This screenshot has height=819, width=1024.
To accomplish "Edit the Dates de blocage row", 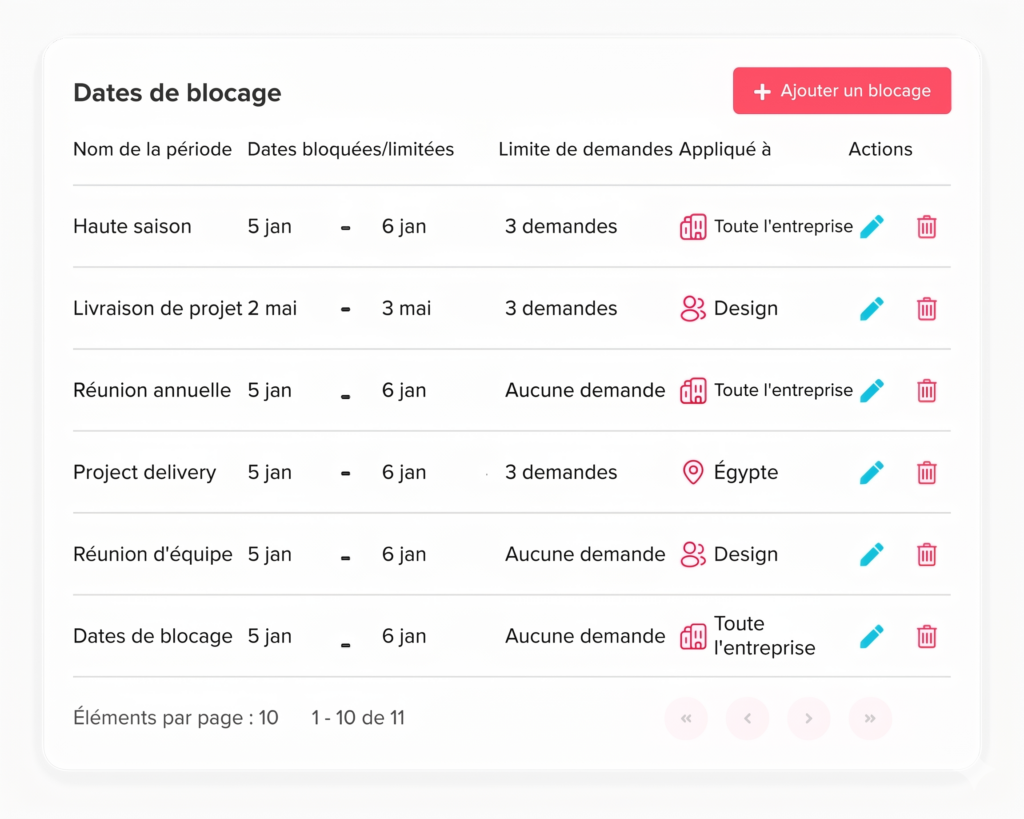I will click(x=872, y=636).
